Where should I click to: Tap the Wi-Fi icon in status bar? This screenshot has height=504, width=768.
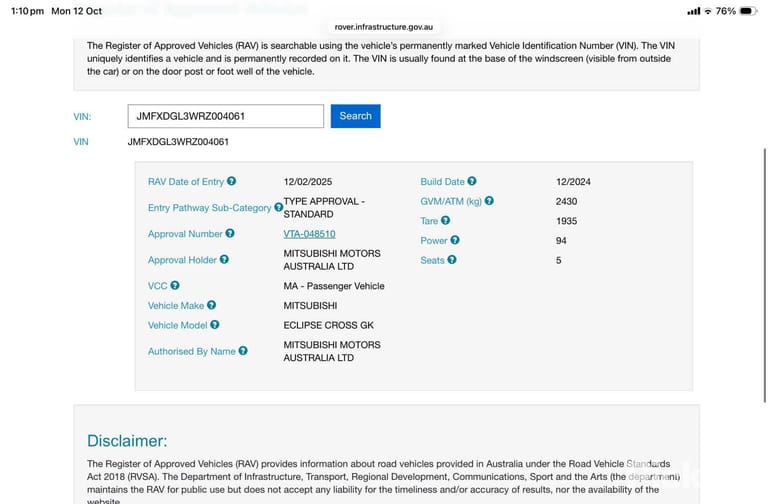pyautogui.click(x=708, y=11)
